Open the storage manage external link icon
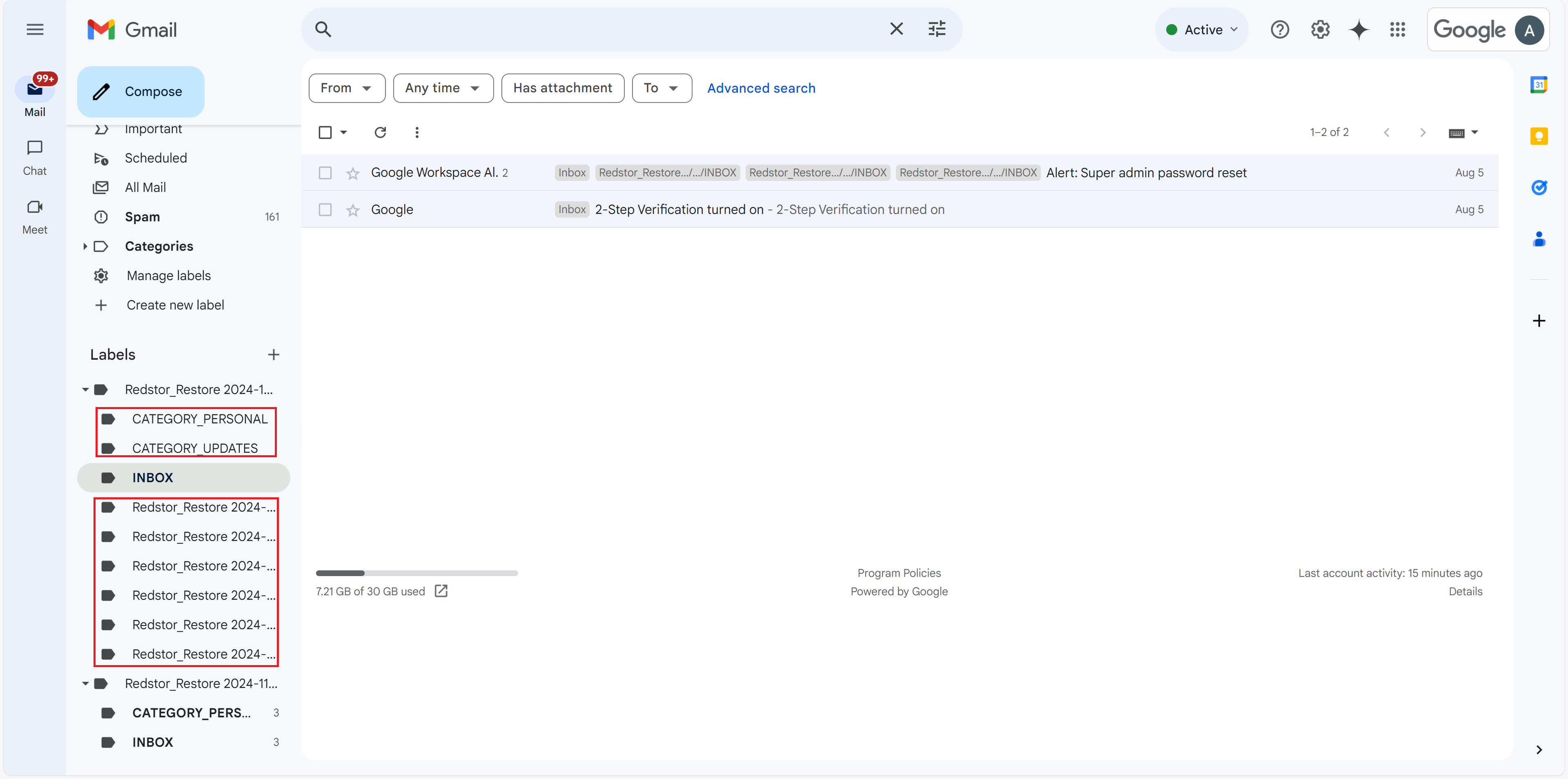Viewport: 1568px width, 779px height. 441,591
